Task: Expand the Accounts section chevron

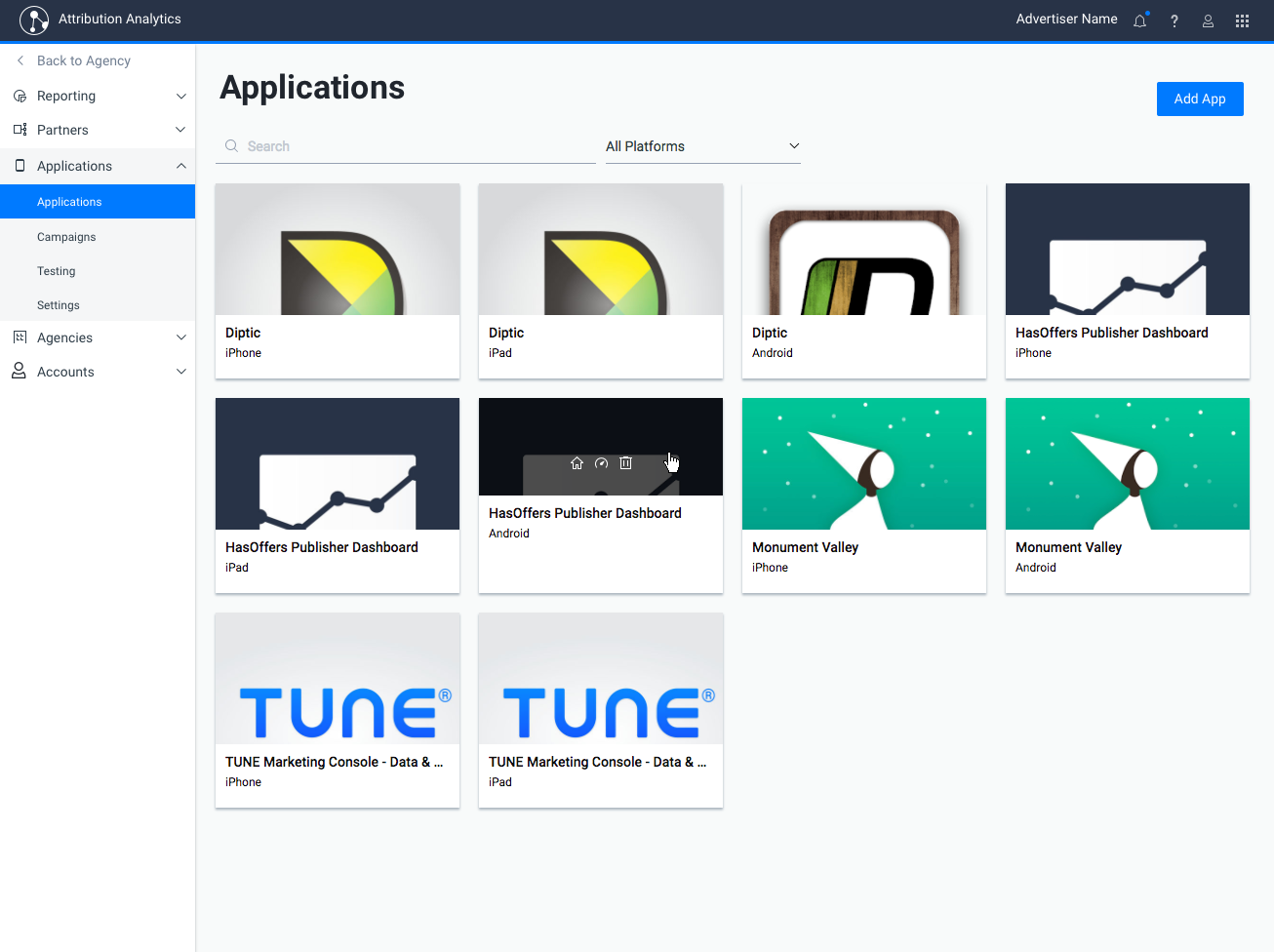Action: point(180,372)
